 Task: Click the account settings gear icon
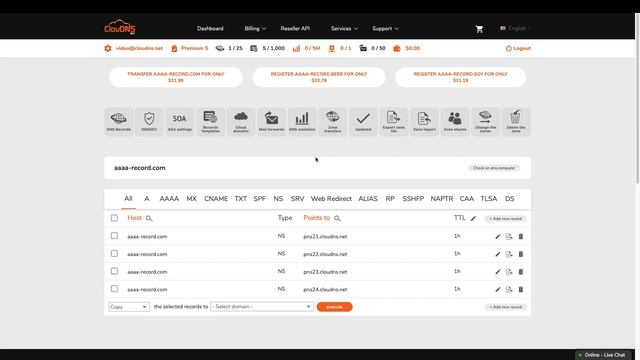coord(108,48)
